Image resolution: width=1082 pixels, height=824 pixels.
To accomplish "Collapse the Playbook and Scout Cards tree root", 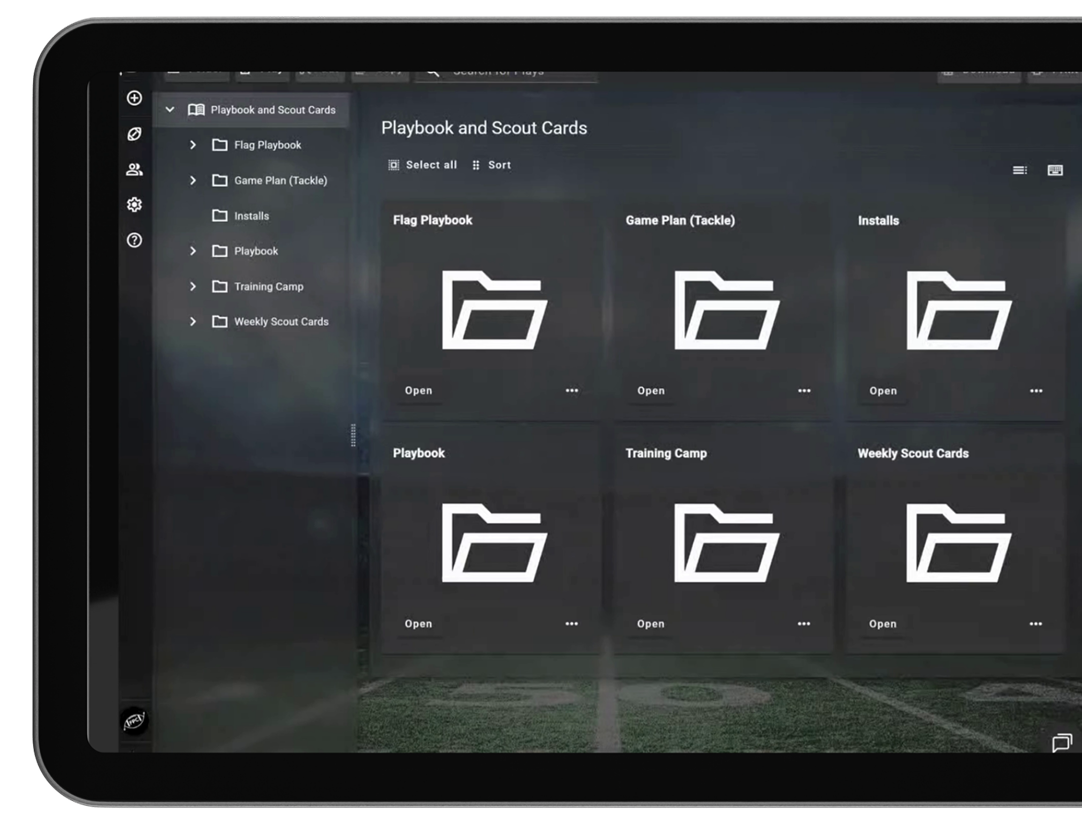I will (x=170, y=110).
